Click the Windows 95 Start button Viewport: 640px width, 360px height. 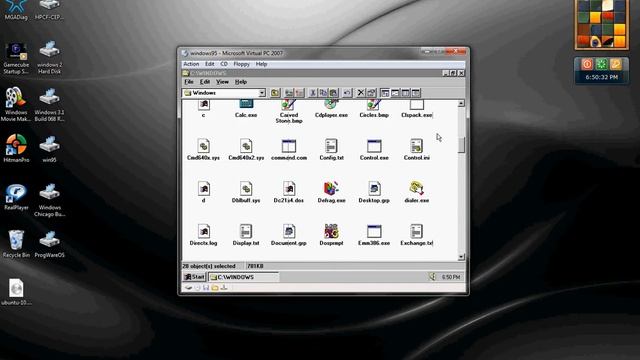click(194, 277)
